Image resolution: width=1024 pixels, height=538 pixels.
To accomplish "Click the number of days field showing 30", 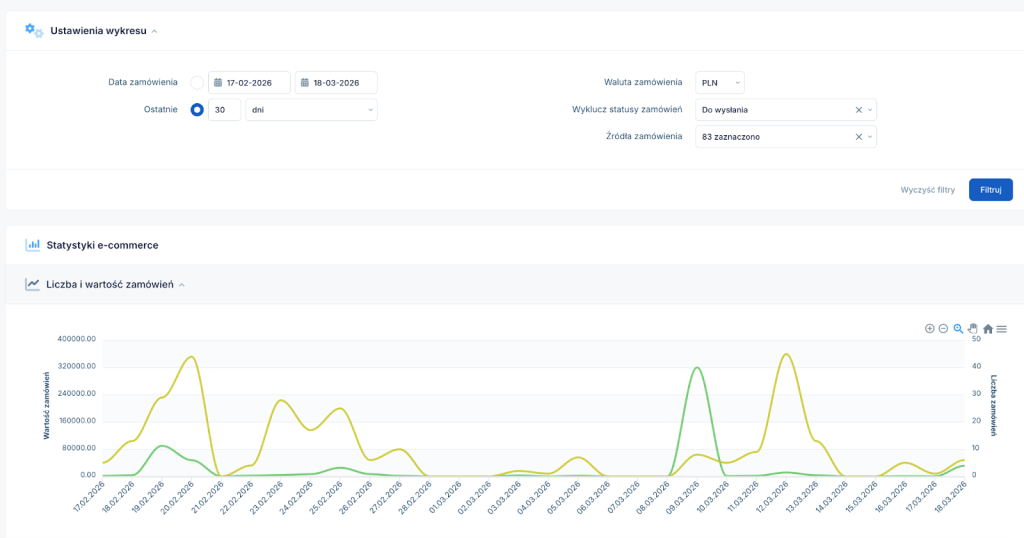I will tap(224, 110).
